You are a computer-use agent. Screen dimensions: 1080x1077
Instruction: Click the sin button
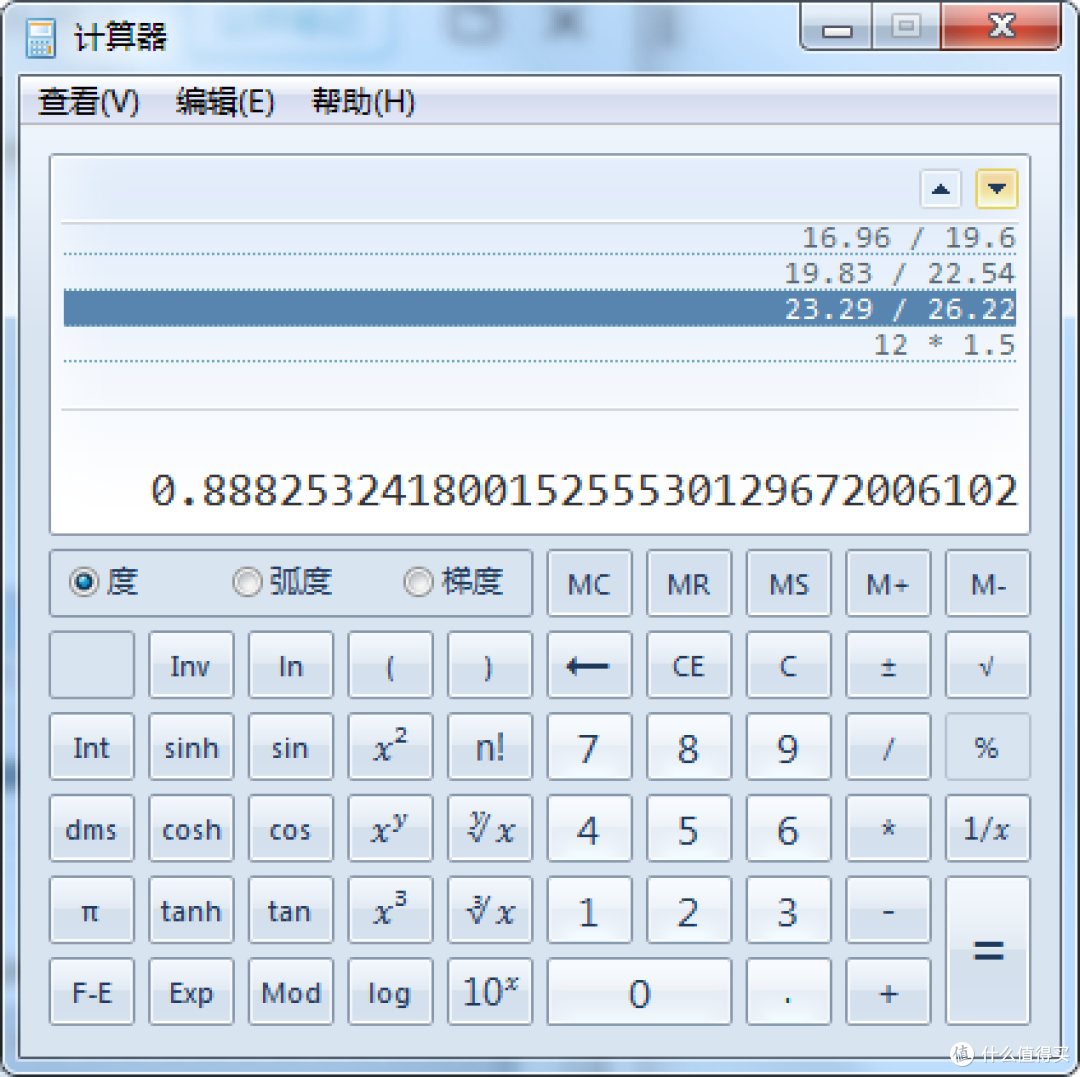tap(291, 747)
